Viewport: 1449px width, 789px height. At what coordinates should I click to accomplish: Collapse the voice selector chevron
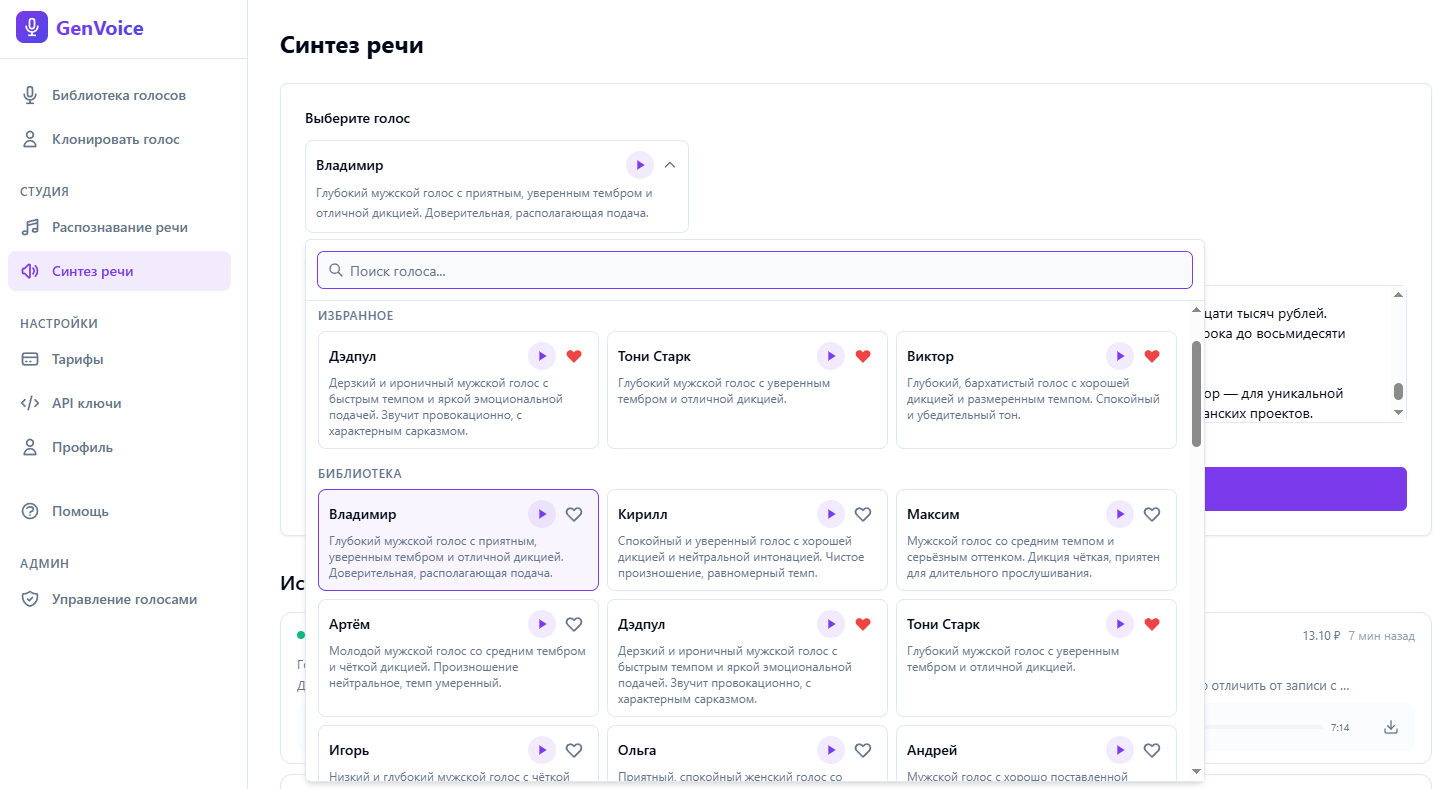(x=670, y=165)
